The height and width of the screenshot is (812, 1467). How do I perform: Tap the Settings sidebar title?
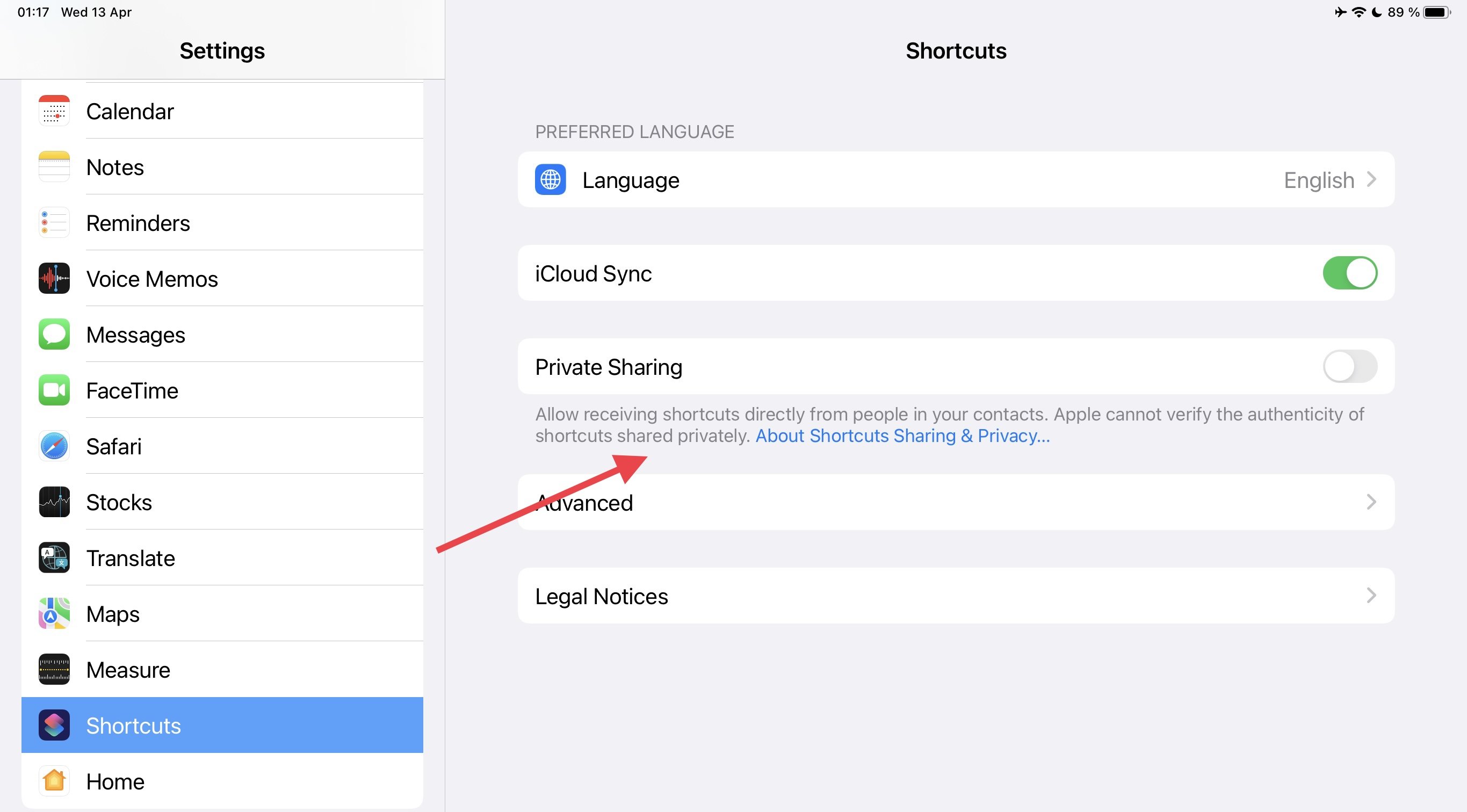coord(222,50)
